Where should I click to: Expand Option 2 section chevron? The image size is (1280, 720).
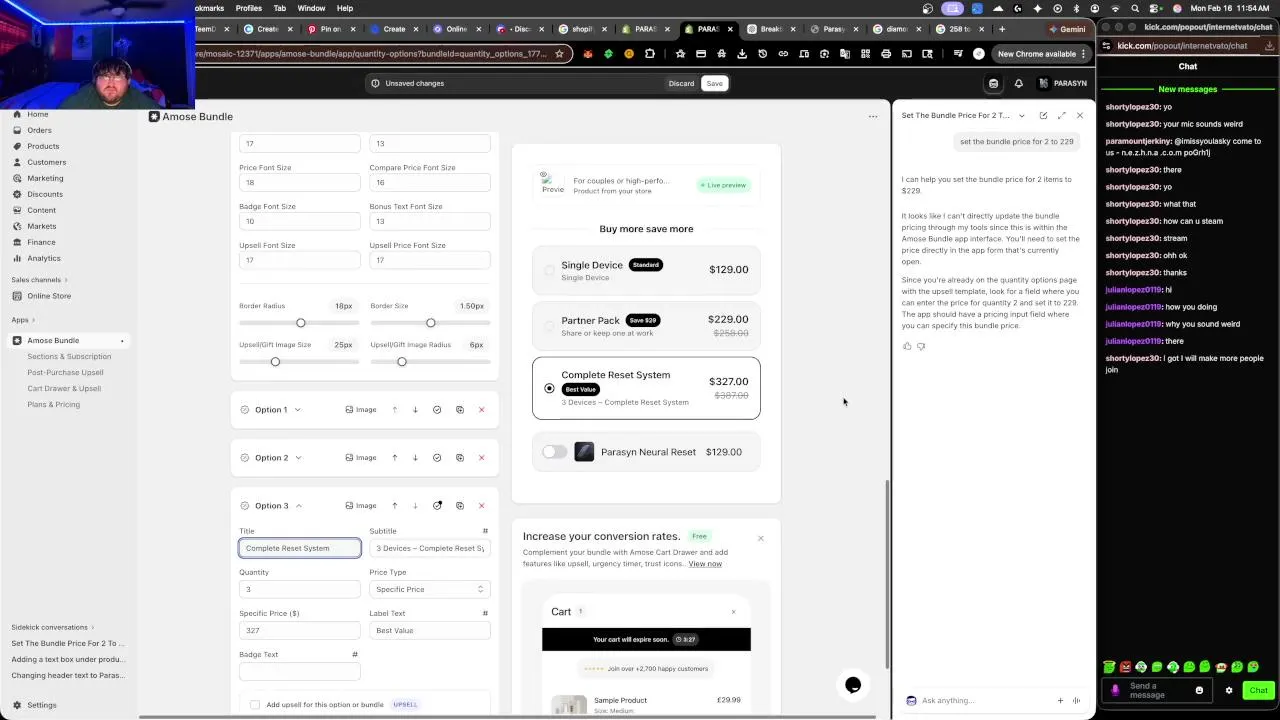click(x=298, y=458)
